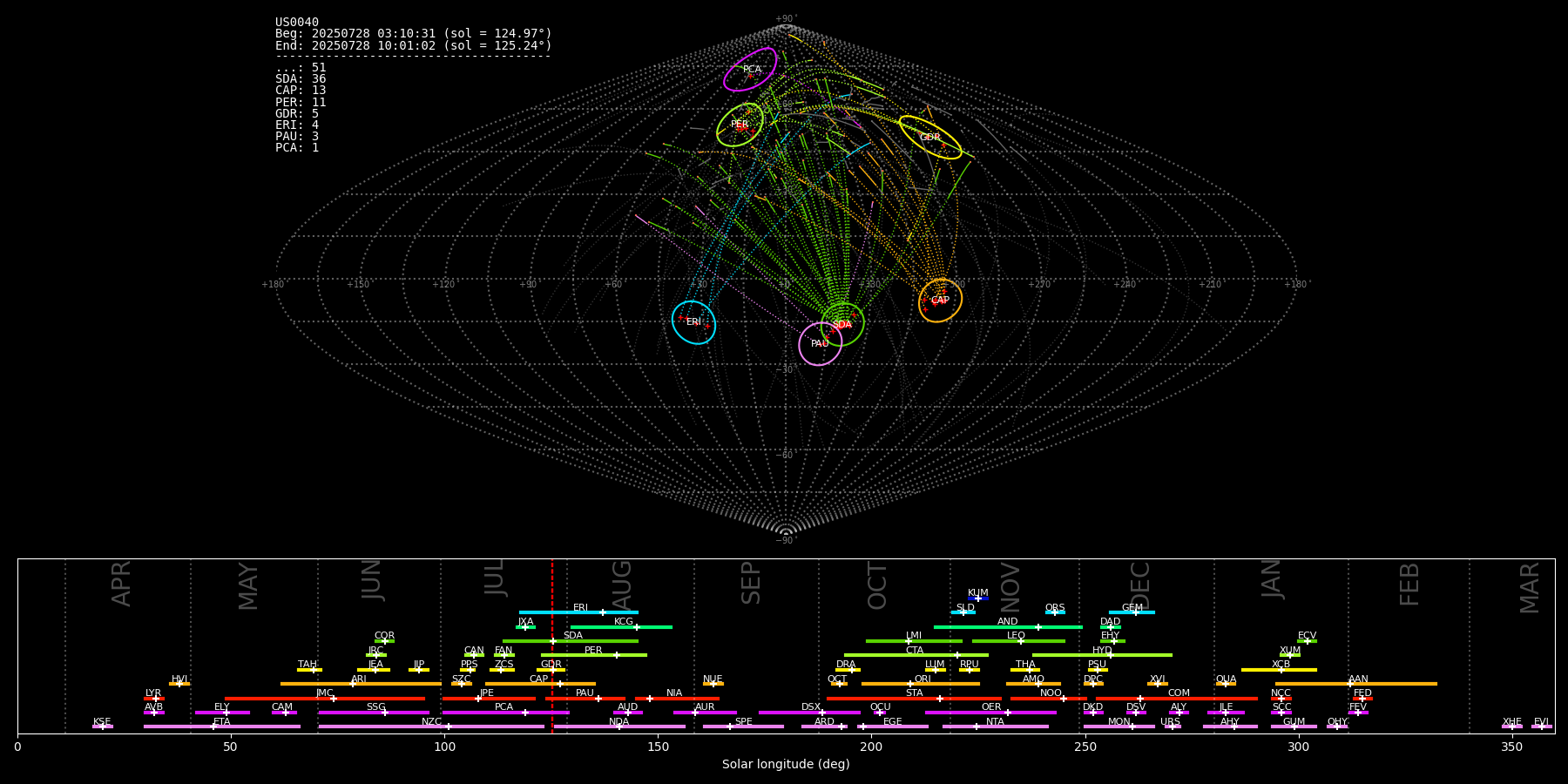Click the 'PAU: 3' count in legend
The width and height of the screenshot is (1568, 784).
point(297,136)
